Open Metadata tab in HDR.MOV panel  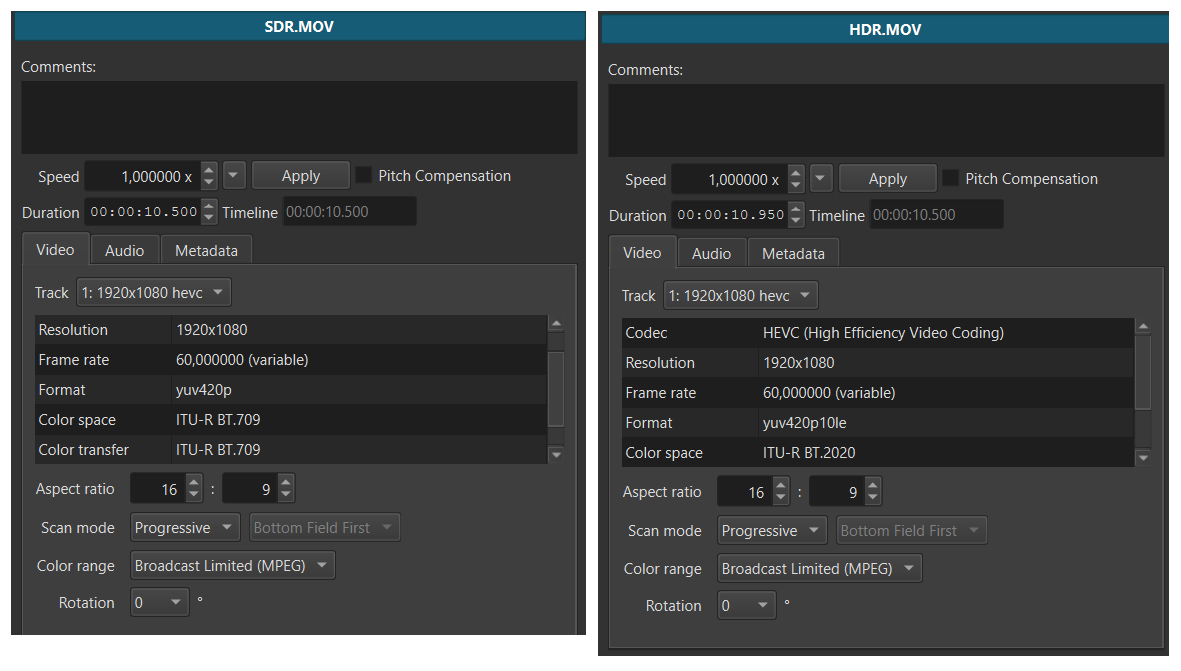pos(793,253)
